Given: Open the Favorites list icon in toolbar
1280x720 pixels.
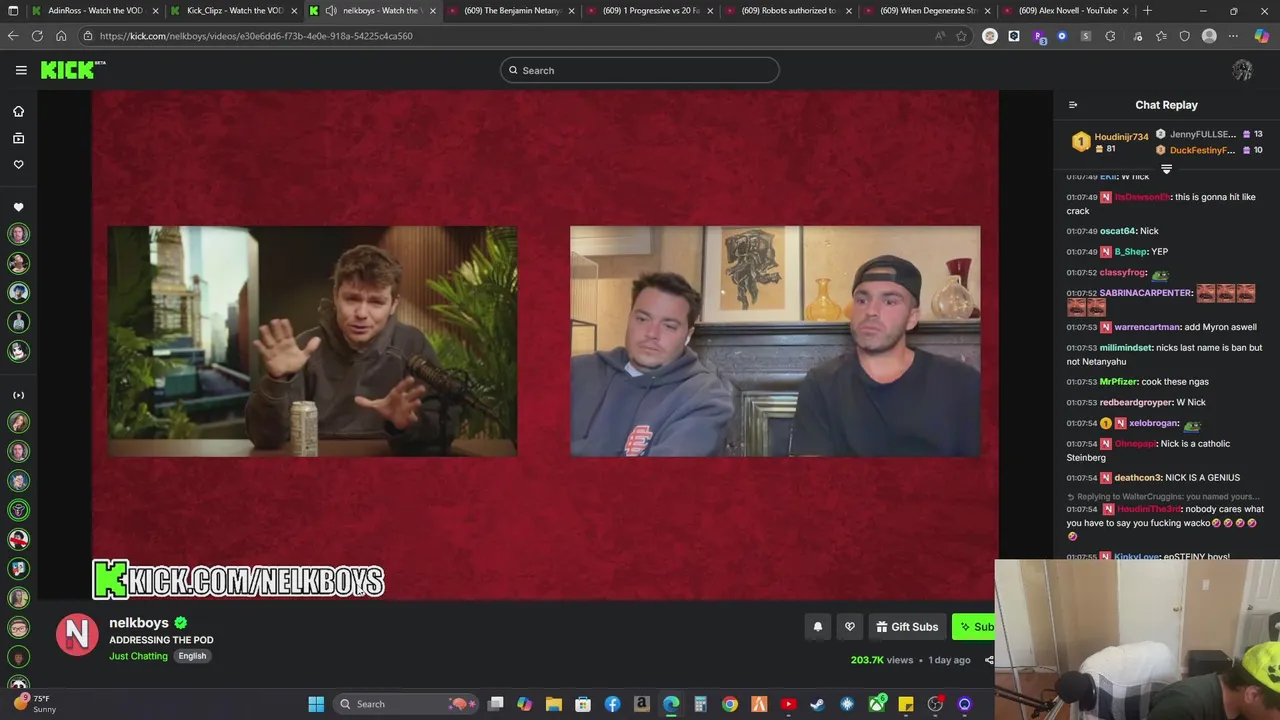Looking at the screenshot, I should [x=1161, y=36].
